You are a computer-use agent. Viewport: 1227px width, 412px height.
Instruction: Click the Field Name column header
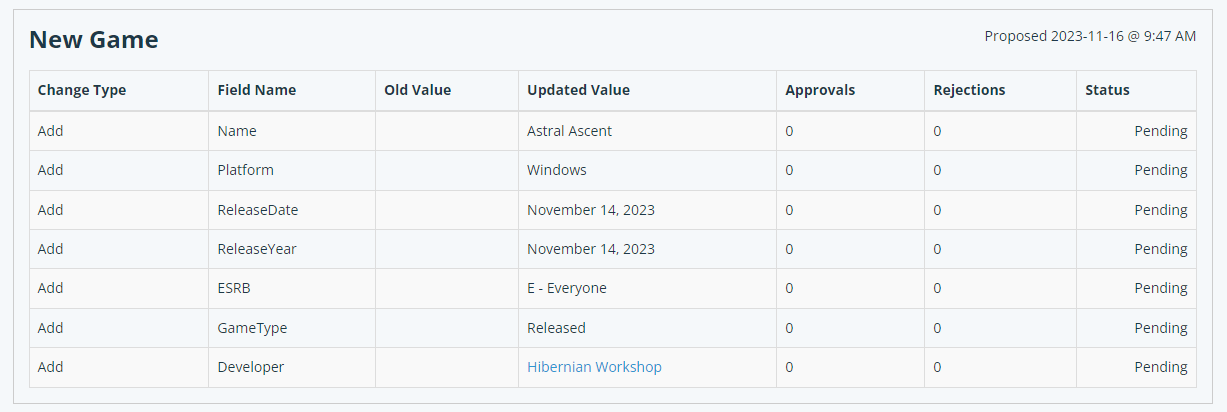tap(257, 90)
